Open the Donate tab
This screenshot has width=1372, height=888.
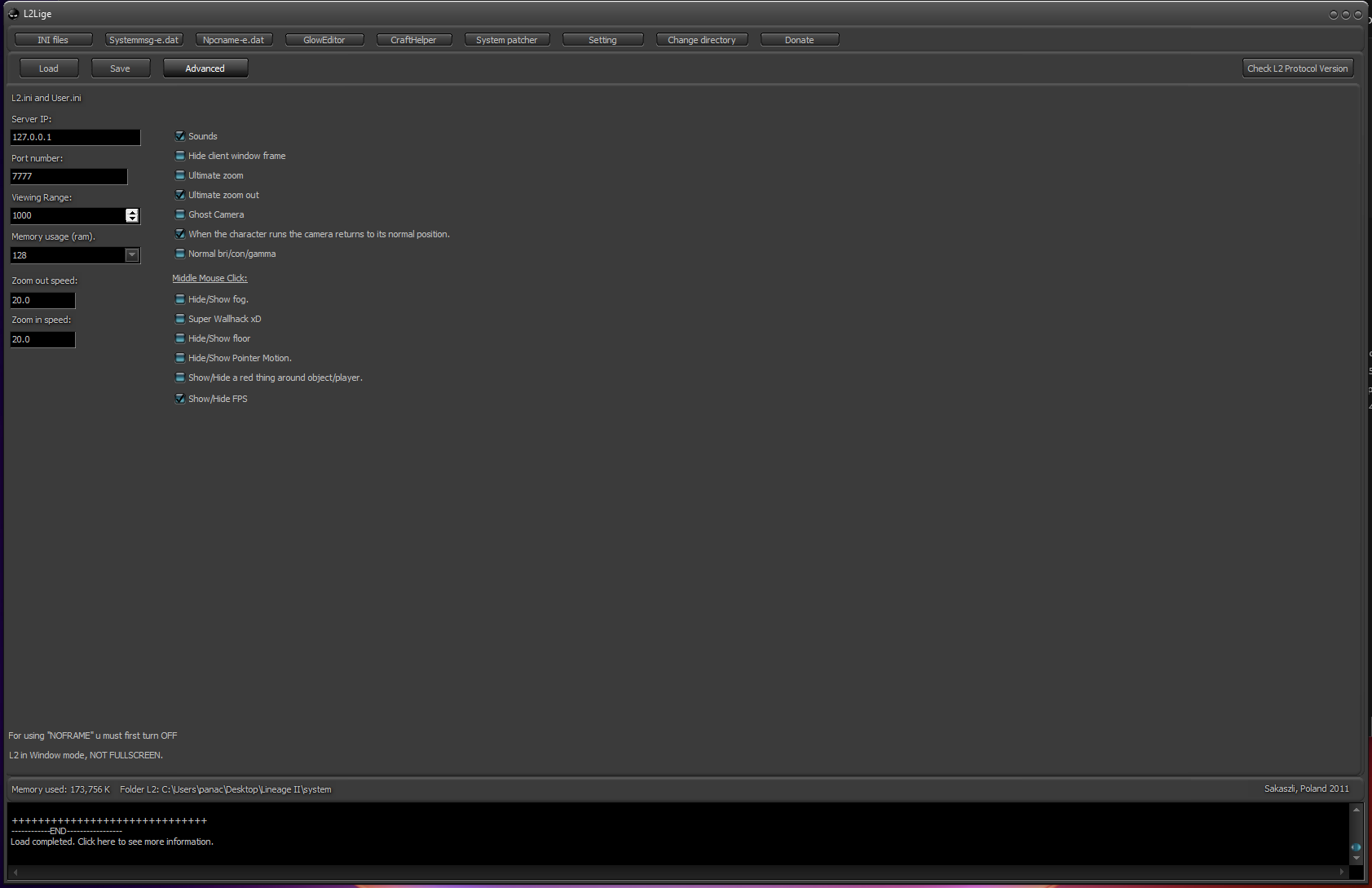799,40
